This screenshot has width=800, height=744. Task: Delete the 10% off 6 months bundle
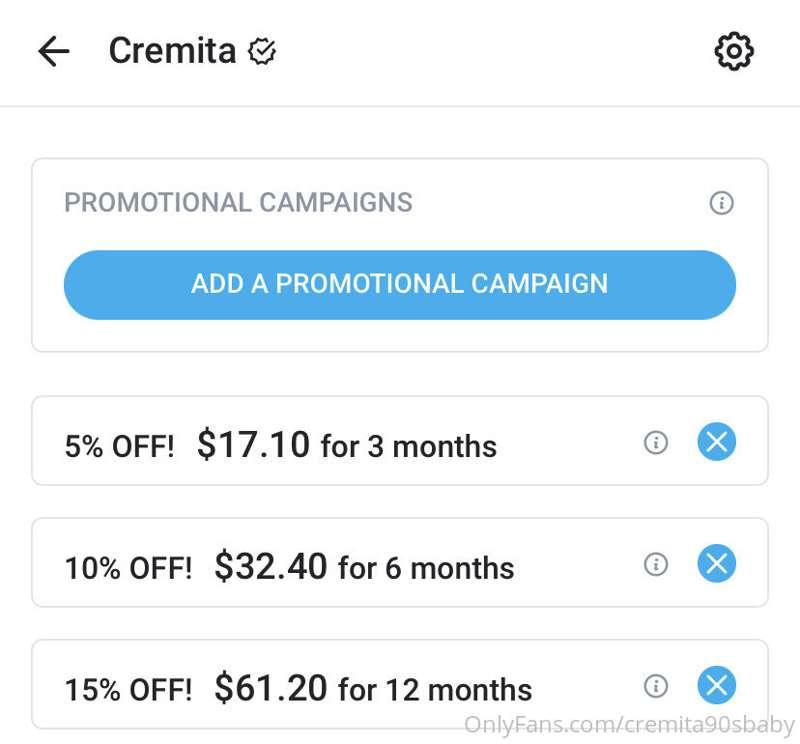coord(716,563)
